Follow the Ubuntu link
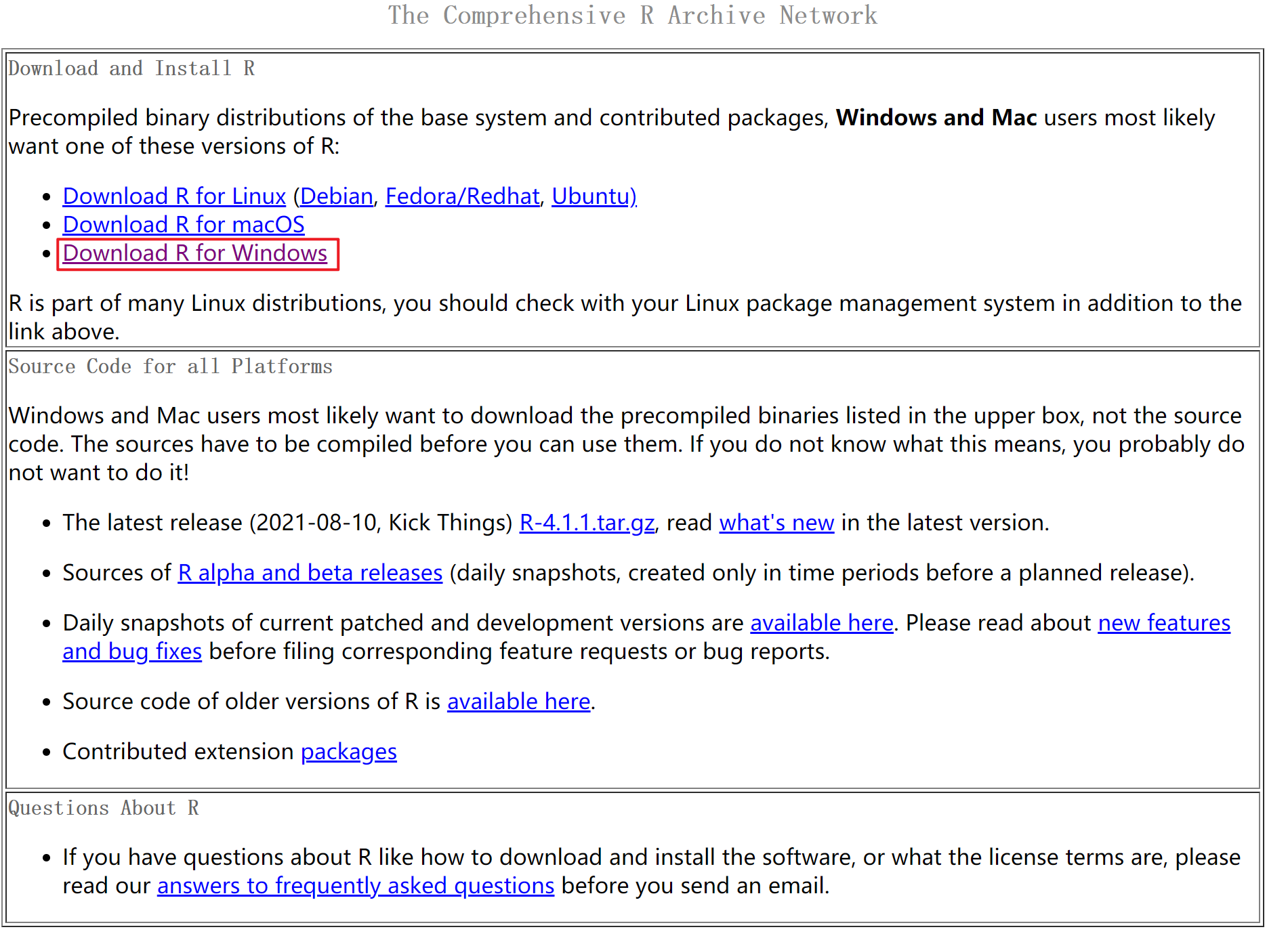 coord(594,196)
